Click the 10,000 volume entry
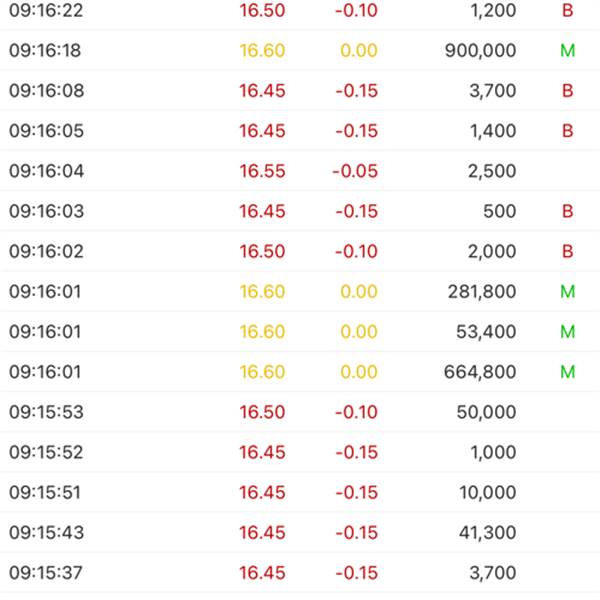The width and height of the screenshot is (600, 600). (x=484, y=492)
